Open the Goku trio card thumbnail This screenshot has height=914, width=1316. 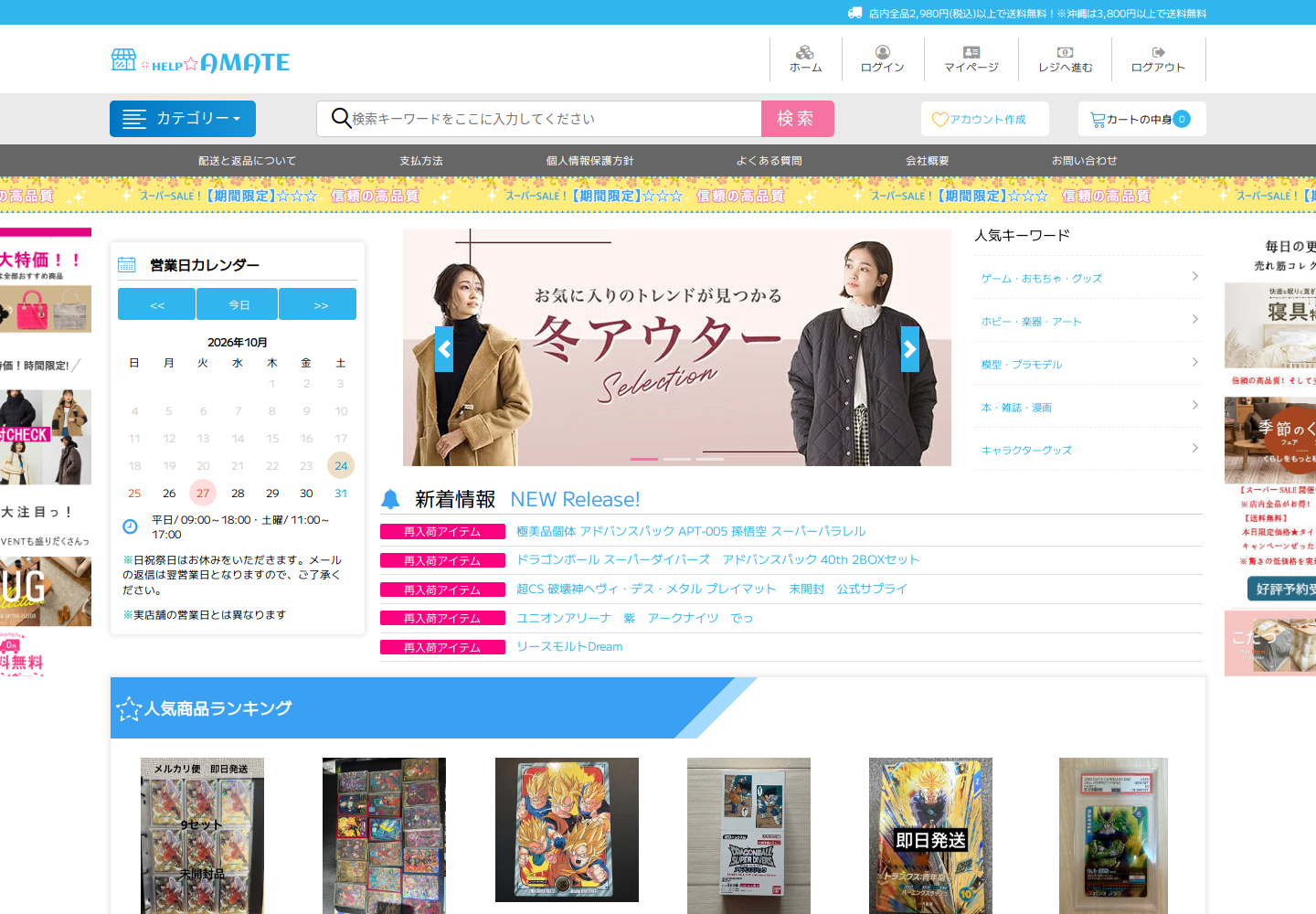567,830
